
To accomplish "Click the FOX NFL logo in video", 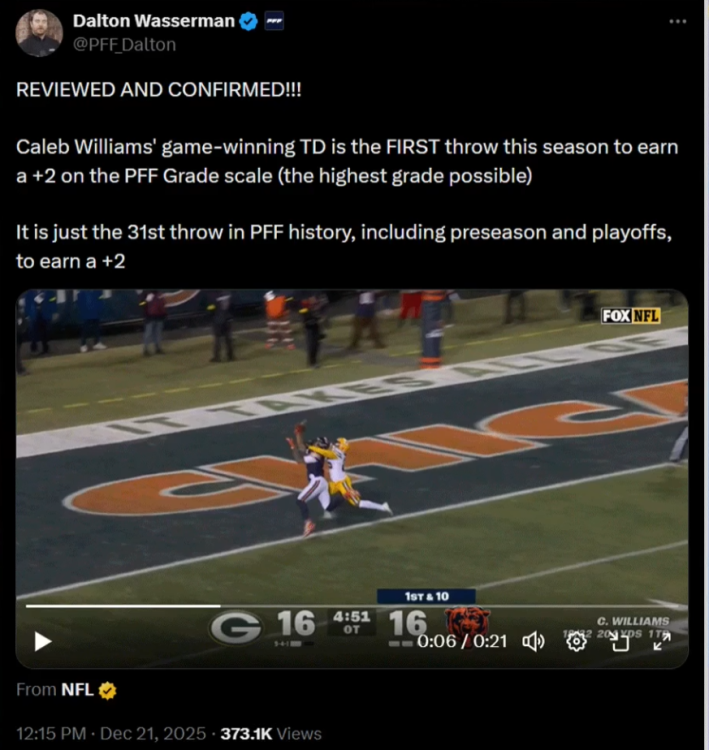I will click(x=630, y=316).
